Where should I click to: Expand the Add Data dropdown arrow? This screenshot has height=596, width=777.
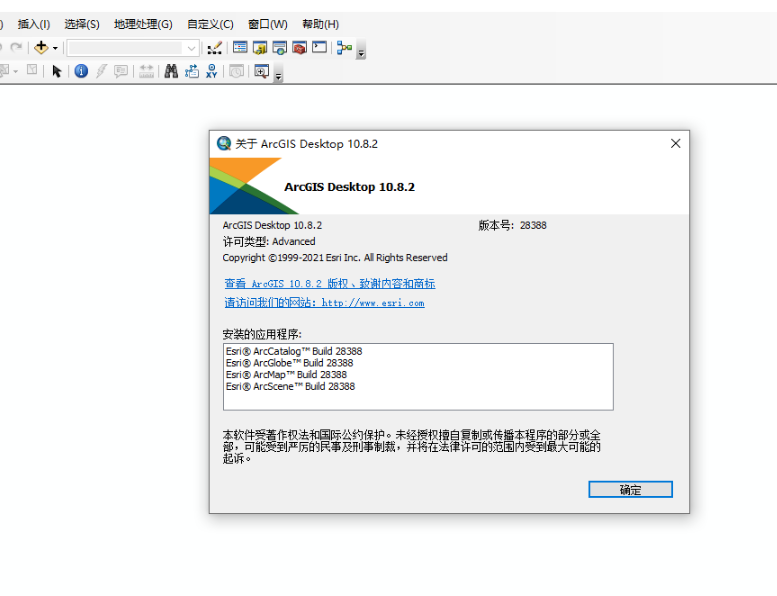(55, 48)
